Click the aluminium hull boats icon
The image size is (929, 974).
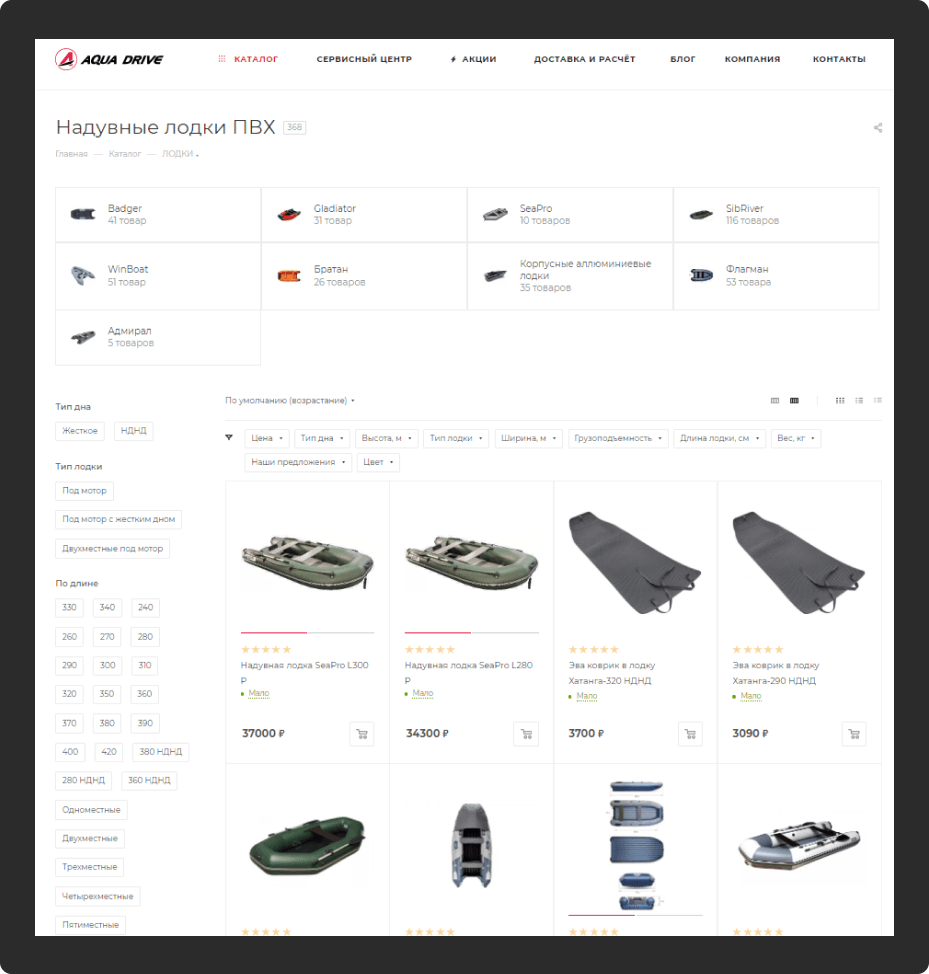point(495,275)
